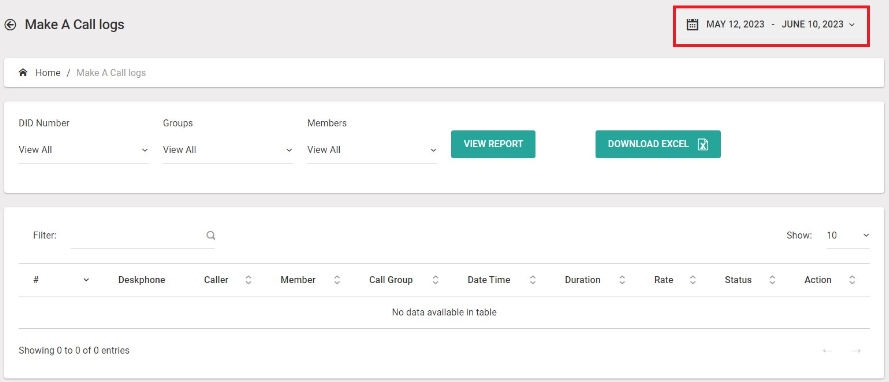Click the VIEW REPORT button
889x382 pixels.
[x=493, y=144]
